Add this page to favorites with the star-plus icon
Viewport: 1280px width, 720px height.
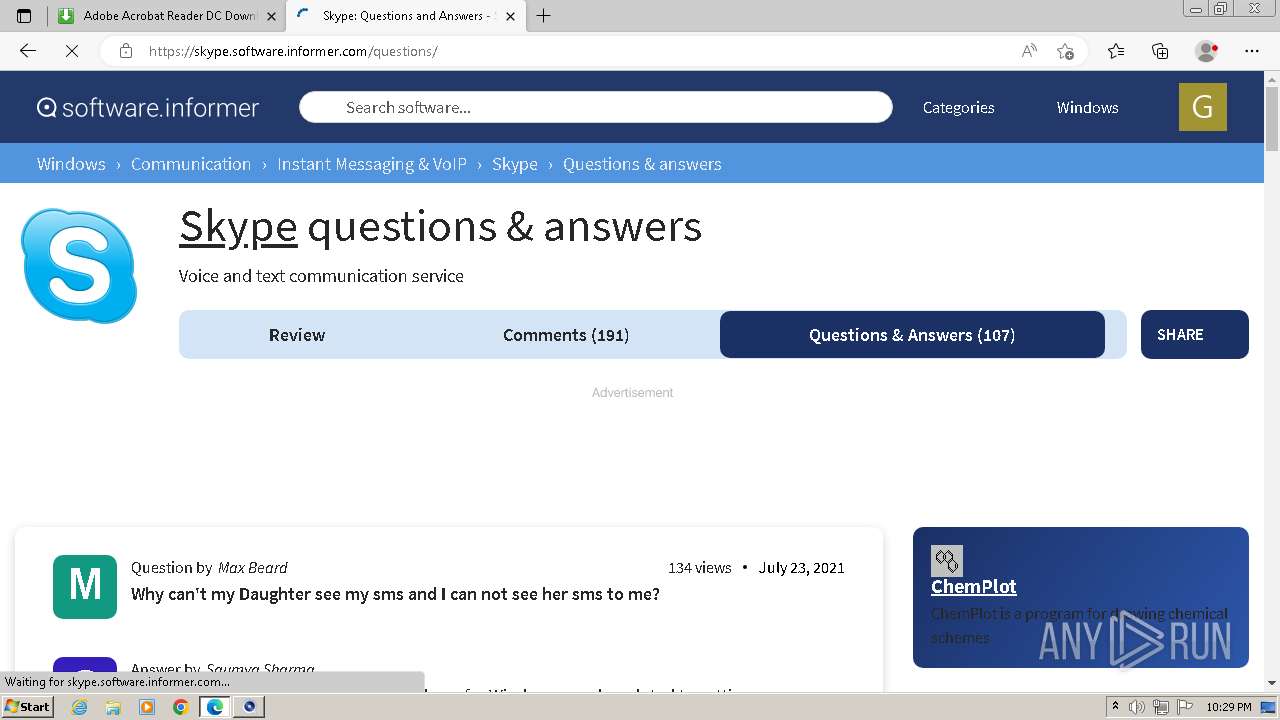click(x=1065, y=51)
